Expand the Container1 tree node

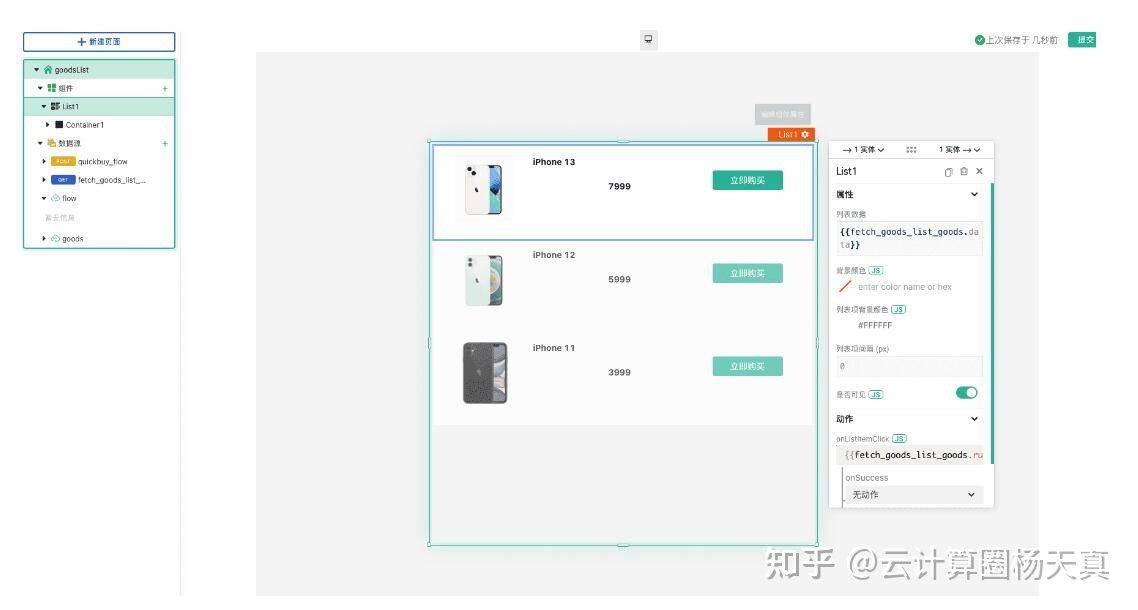pyautogui.click(x=45, y=124)
